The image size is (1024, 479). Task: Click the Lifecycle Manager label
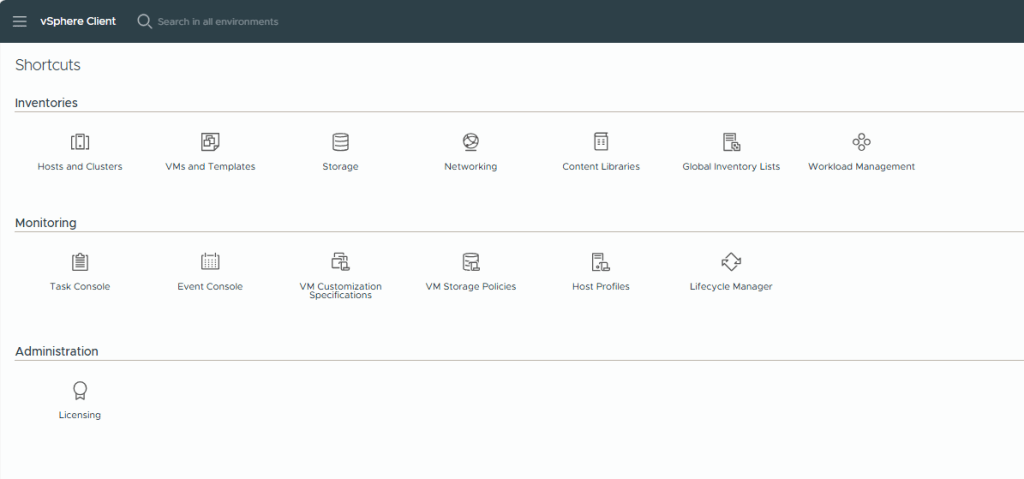coord(731,286)
